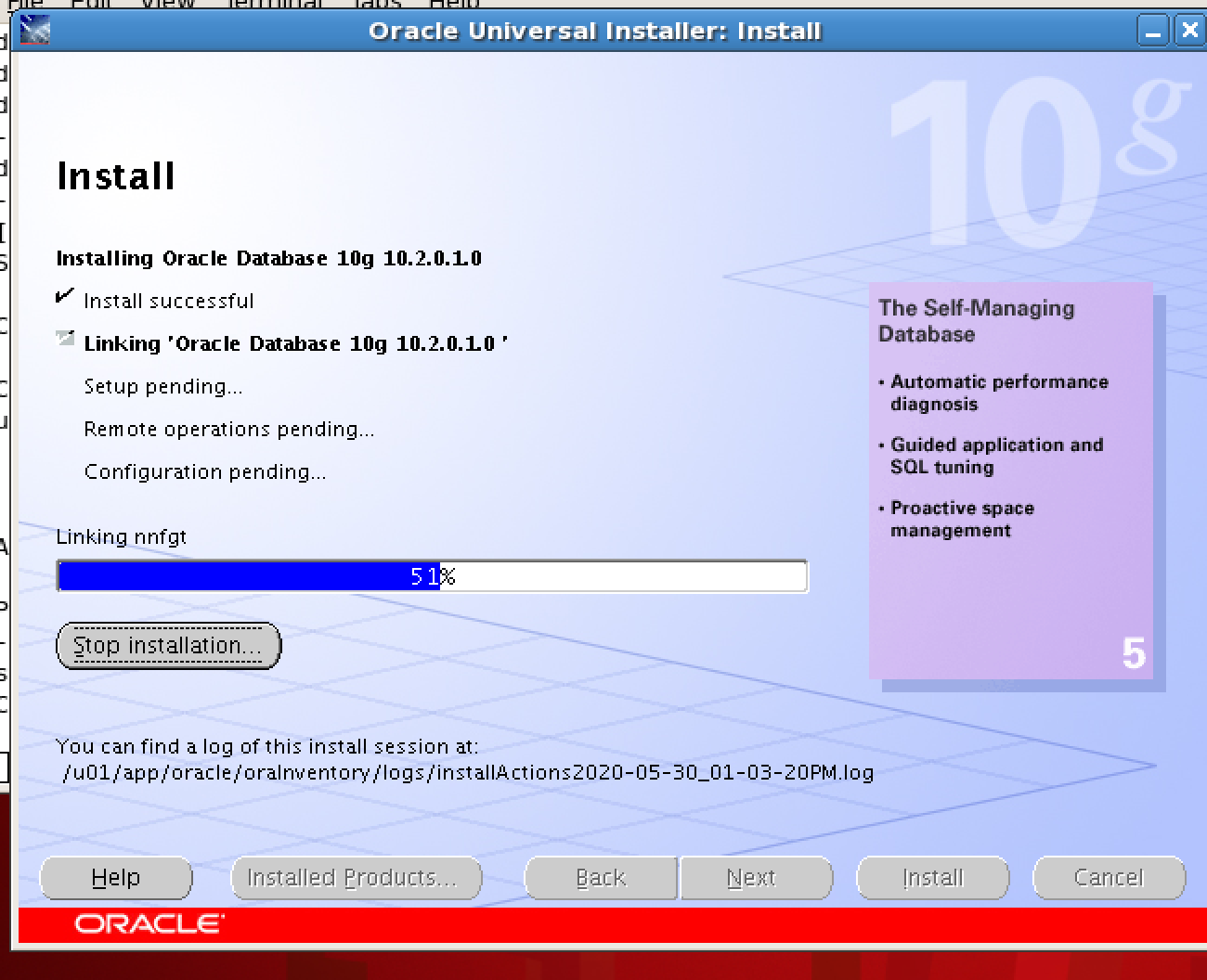Click the large Install page heading

point(116,176)
